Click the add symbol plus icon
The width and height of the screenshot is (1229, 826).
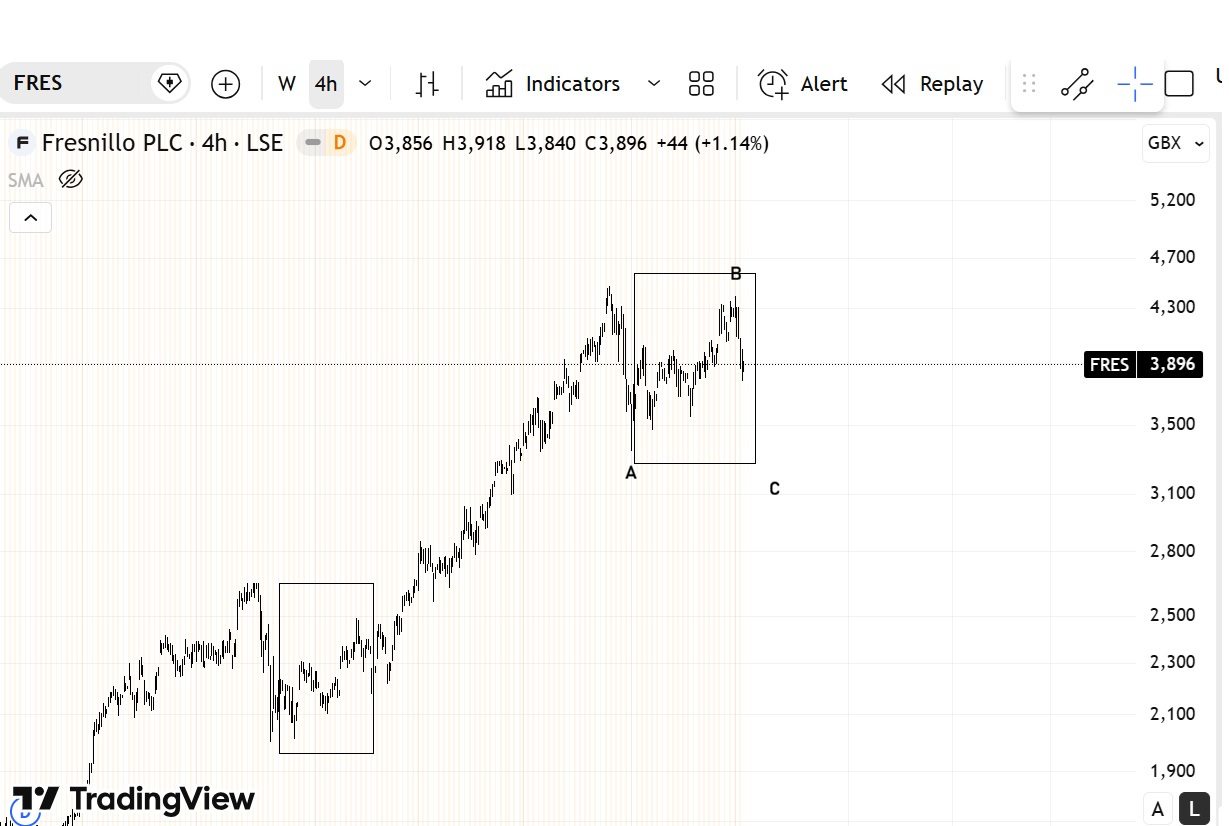click(x=226, y=84)
